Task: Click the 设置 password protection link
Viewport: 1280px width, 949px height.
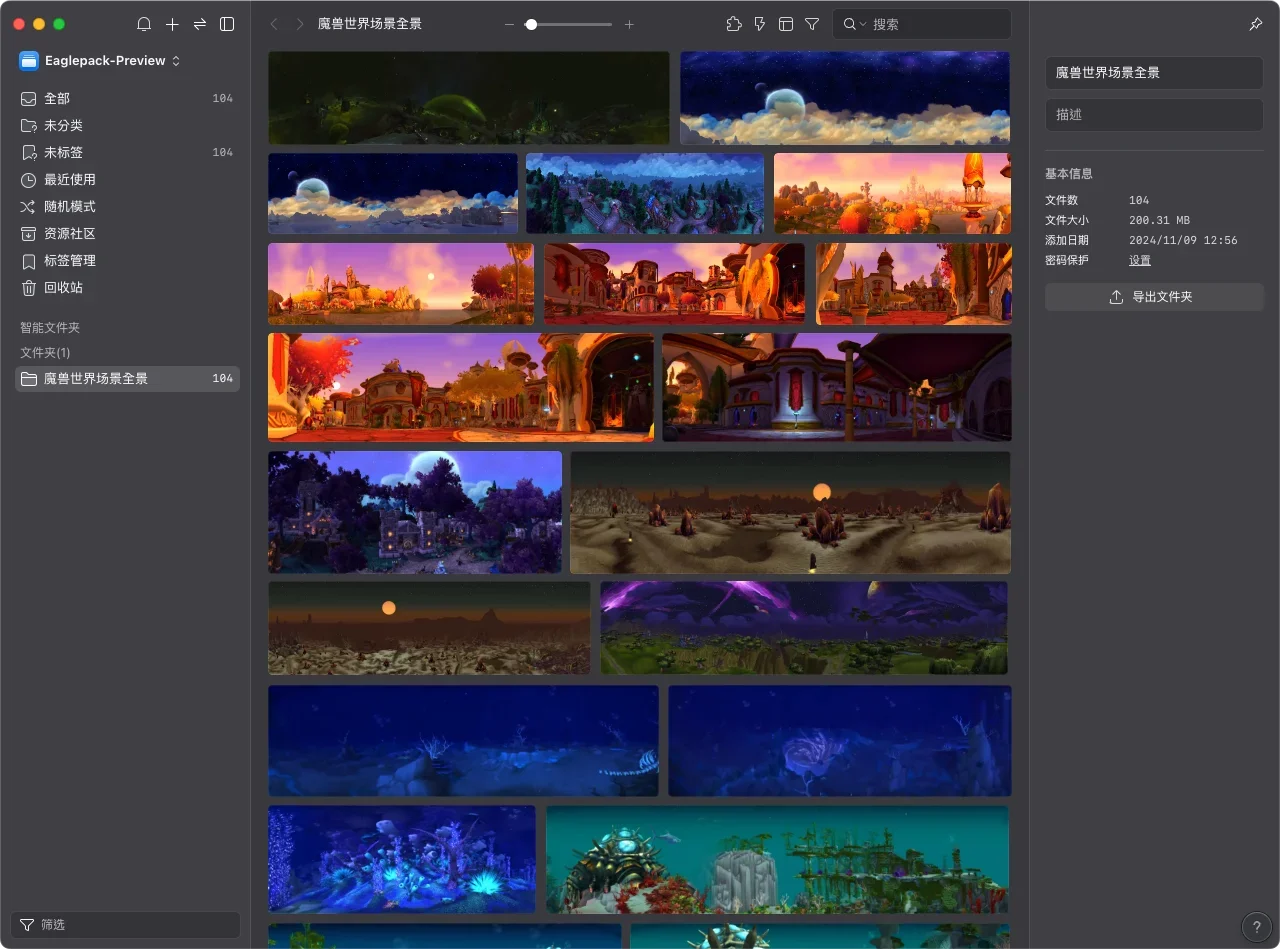Action: pyautogui.click(x=1140, y=260)
